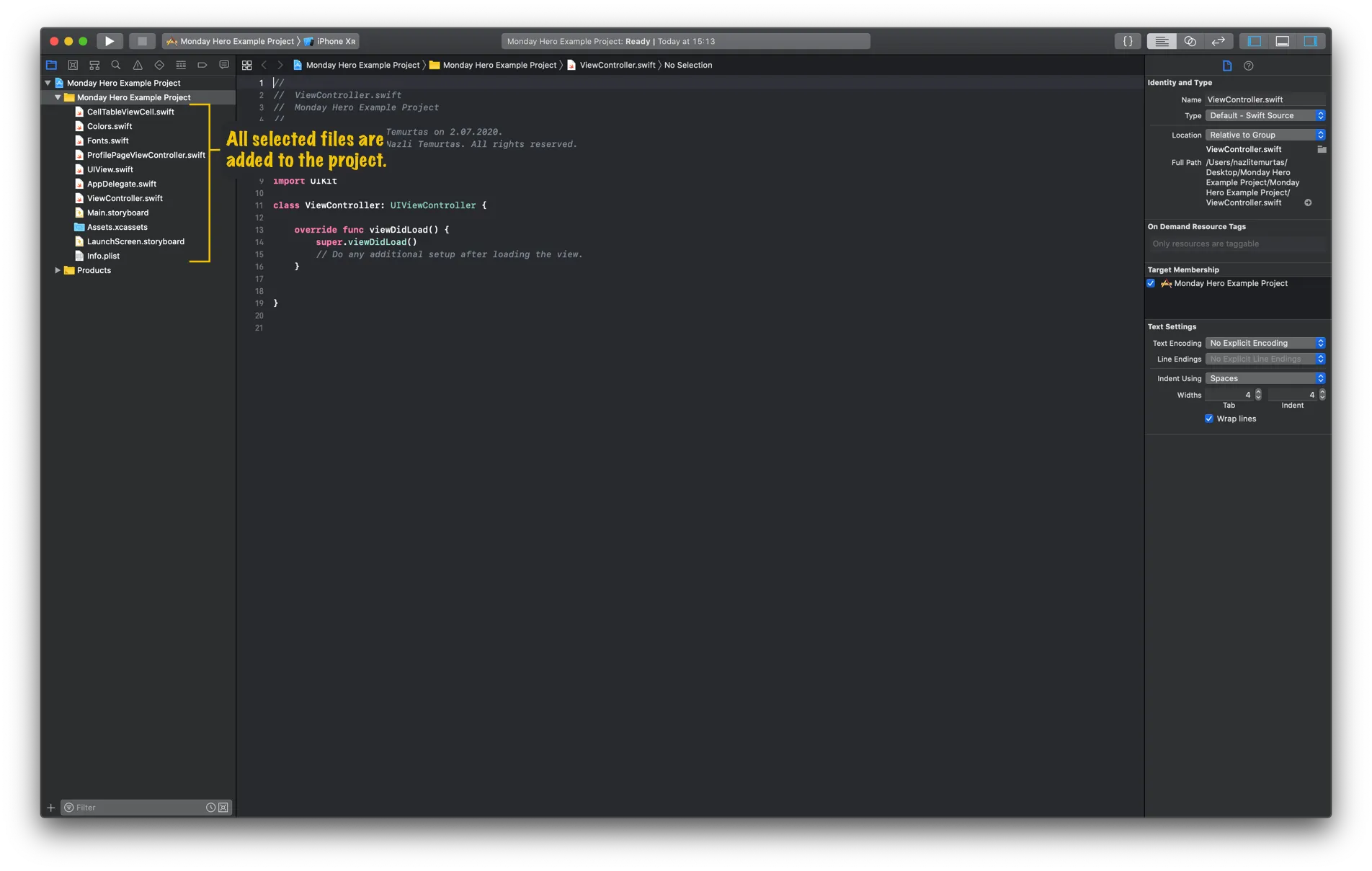The image size is (1372, 871).
Task: Open Indent Using Spaces dropdown
Action: [1265, 378]
